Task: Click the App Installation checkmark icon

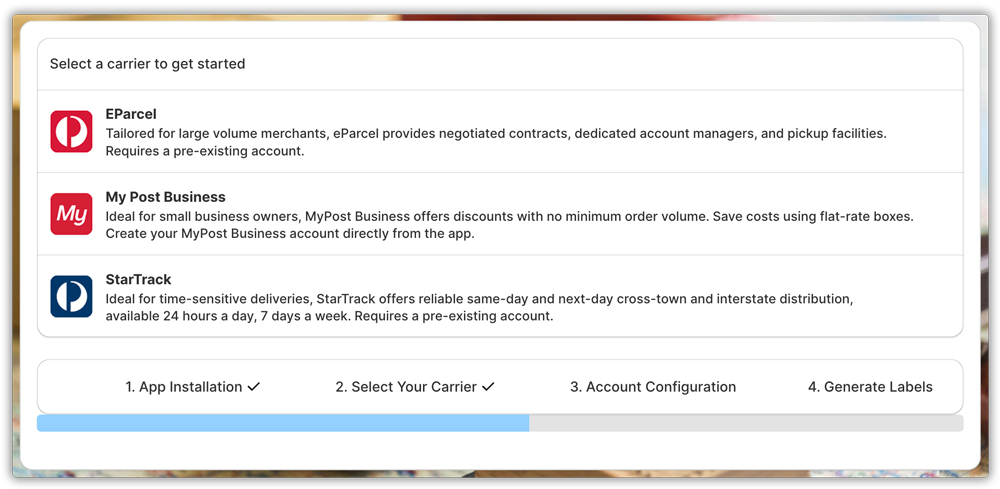Action: [254, 387]
